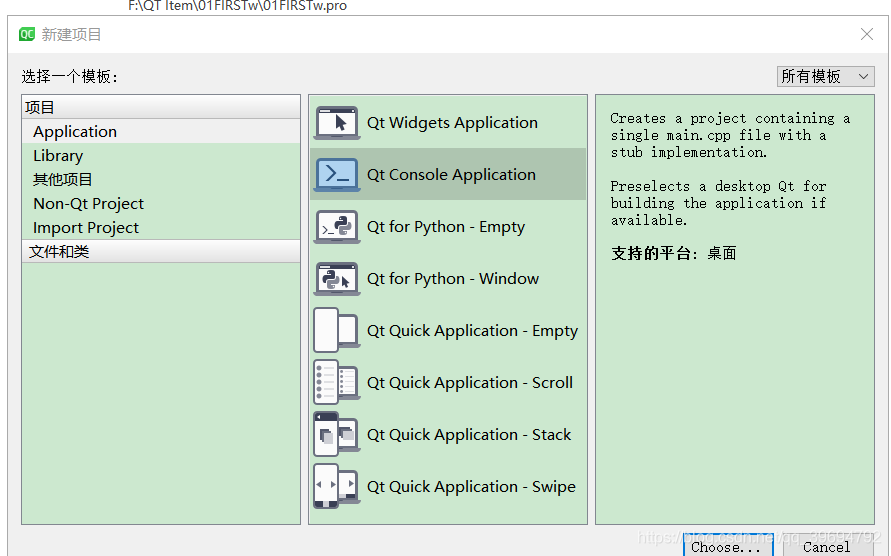The height and width of the screenshot is (556, 891).
Task: Click the Qt Quick Application - Swipe icon
Action: 336,486
